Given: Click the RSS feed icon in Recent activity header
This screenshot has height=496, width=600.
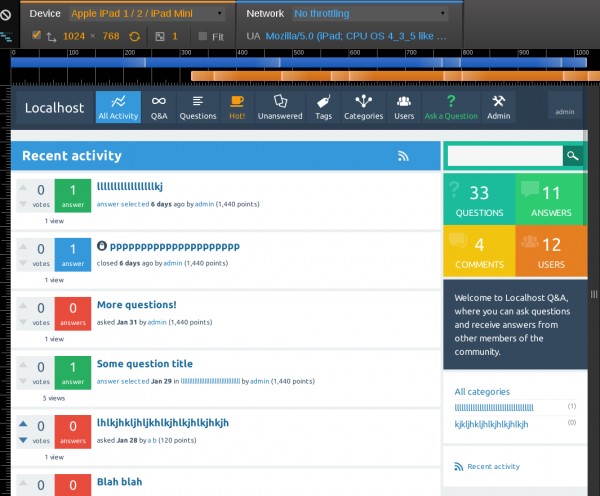Looking at the screenshot, I should coord(404,156).
